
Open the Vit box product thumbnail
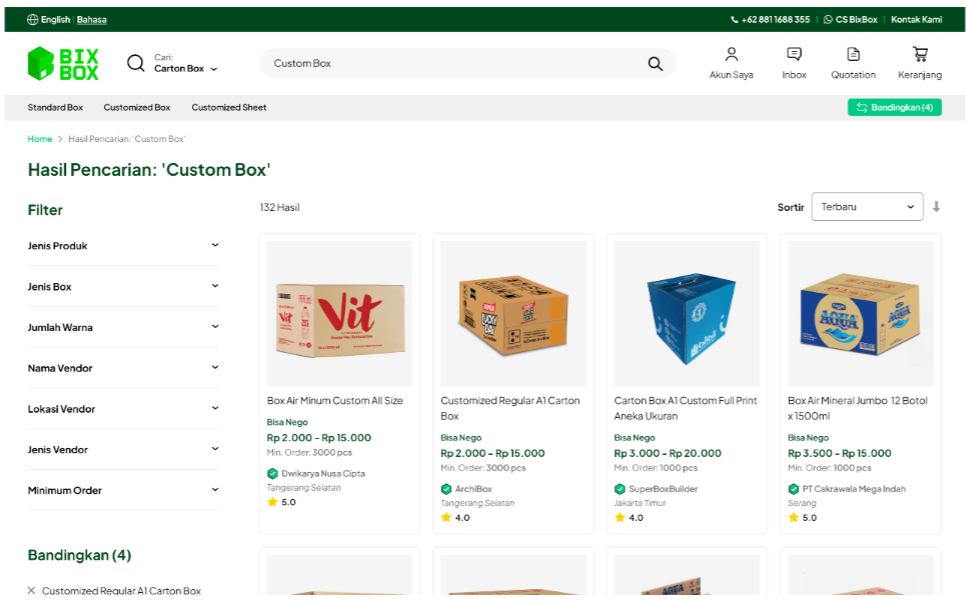339,313
